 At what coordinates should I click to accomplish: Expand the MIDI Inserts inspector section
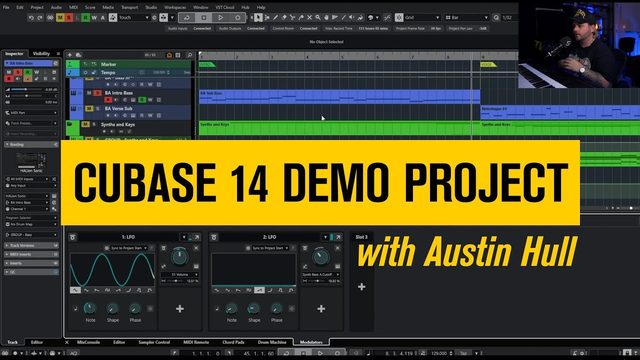click(x=31, y=254)
